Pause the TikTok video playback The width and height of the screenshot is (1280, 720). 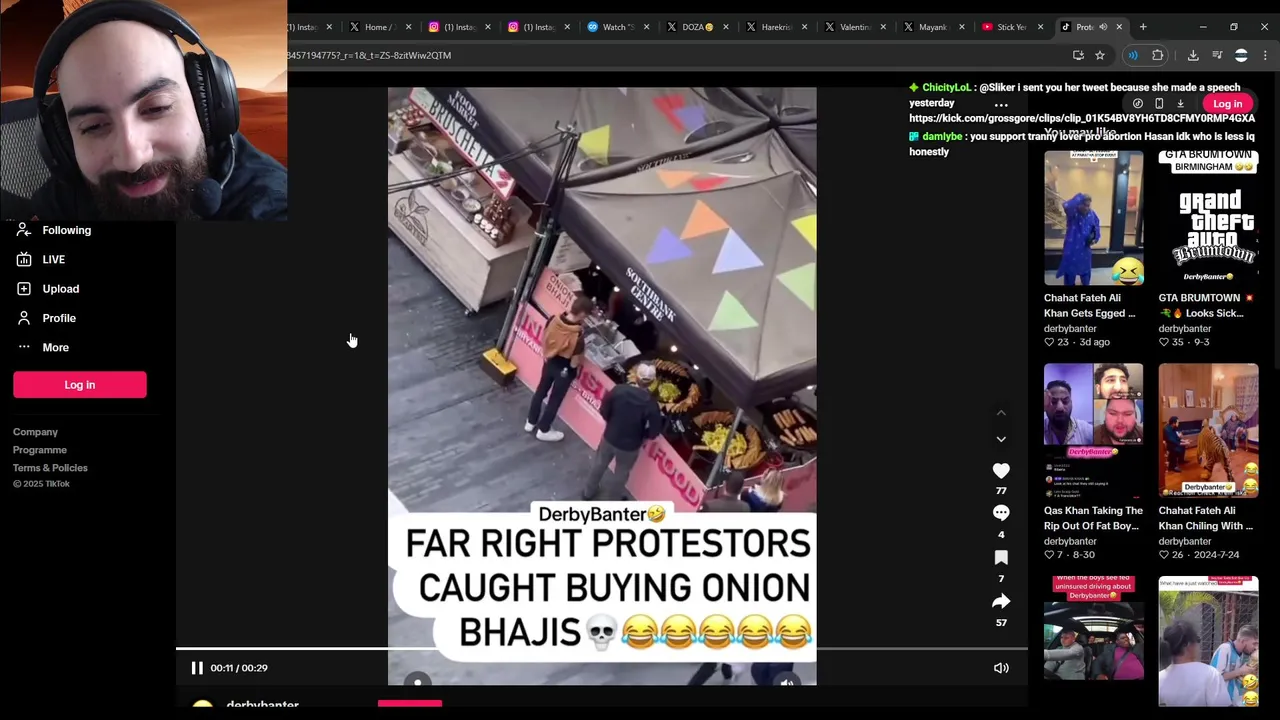pos(197,668)
